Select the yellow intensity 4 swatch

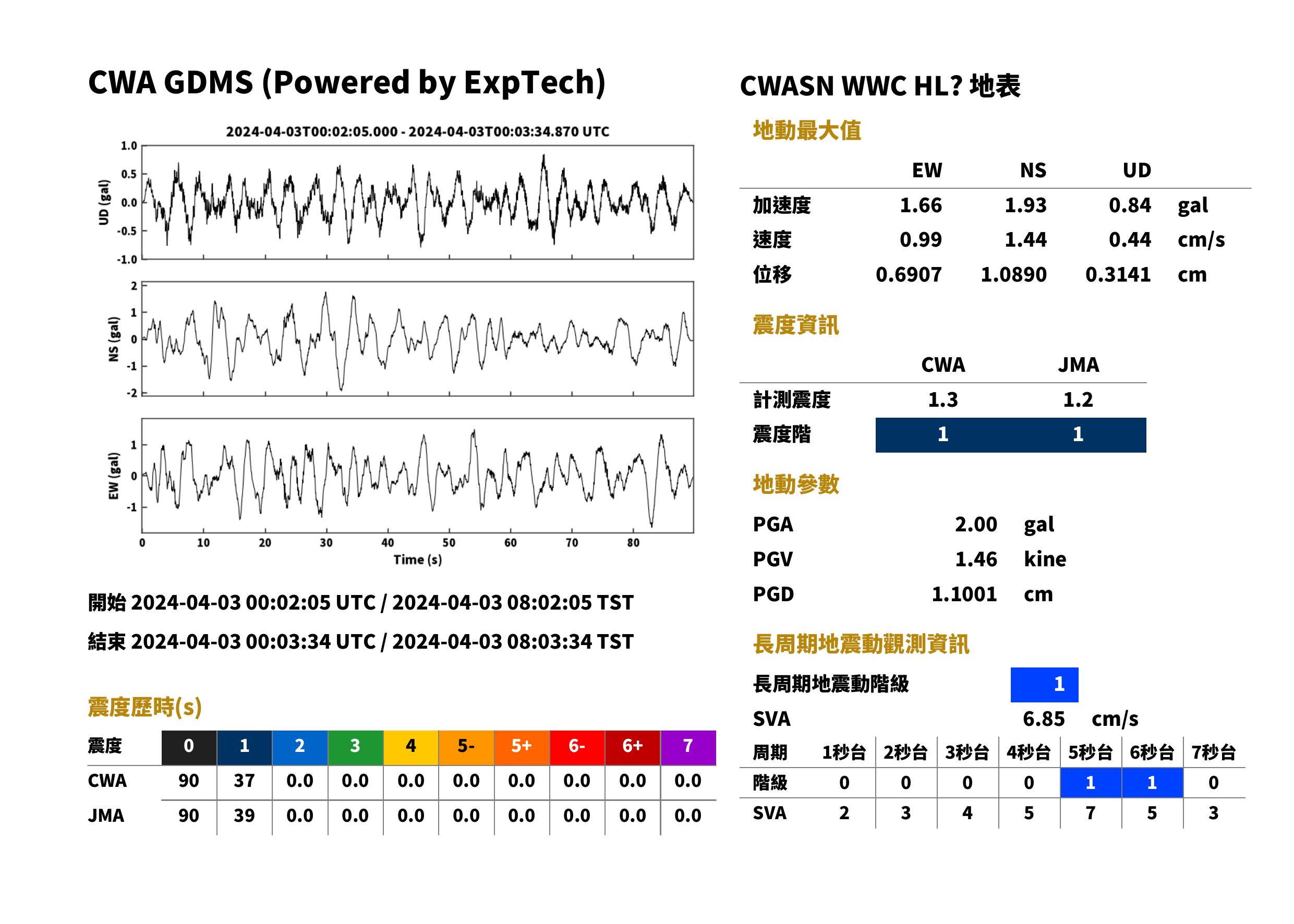411,748
